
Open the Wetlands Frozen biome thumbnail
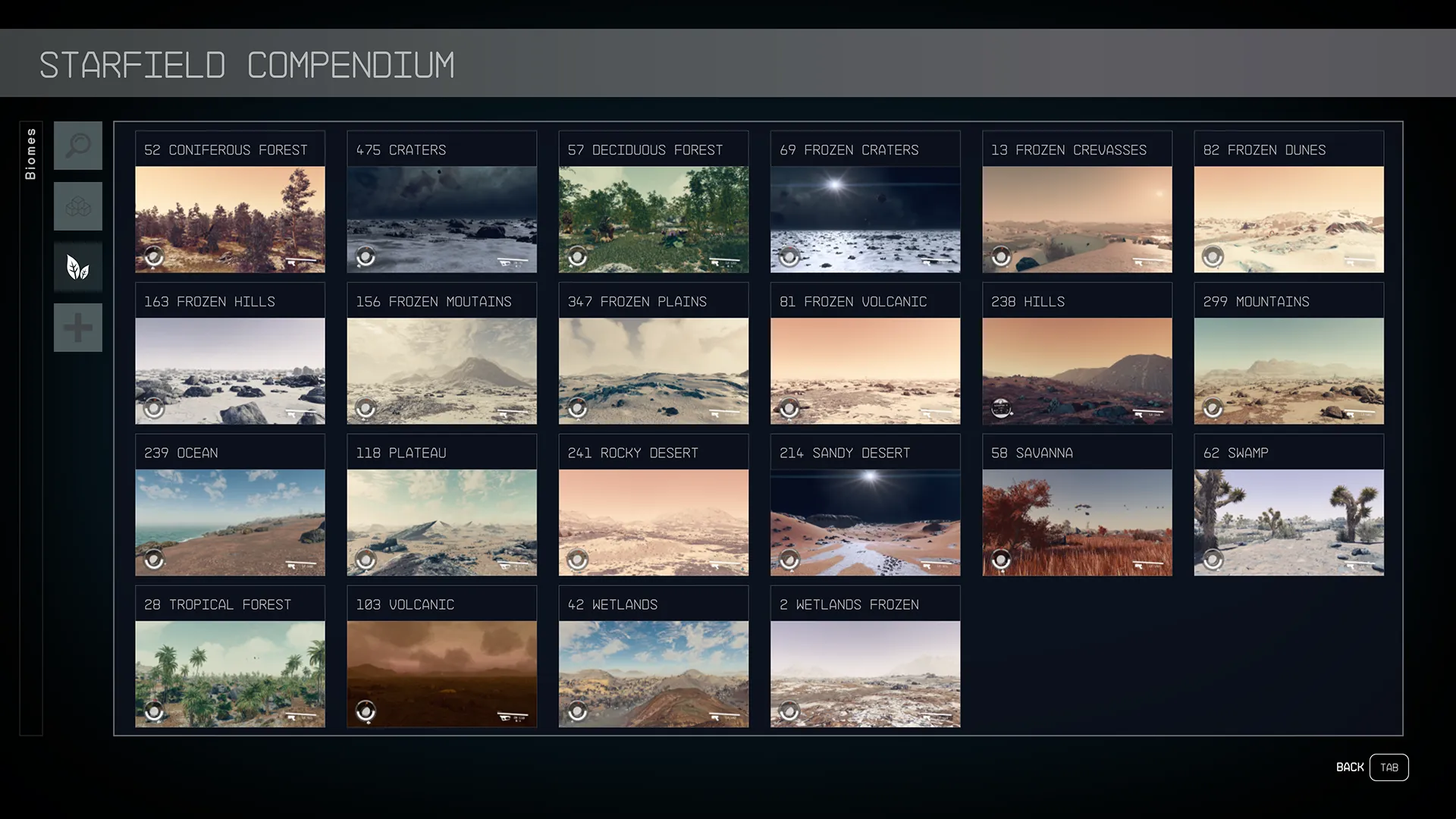click(865, 674)
